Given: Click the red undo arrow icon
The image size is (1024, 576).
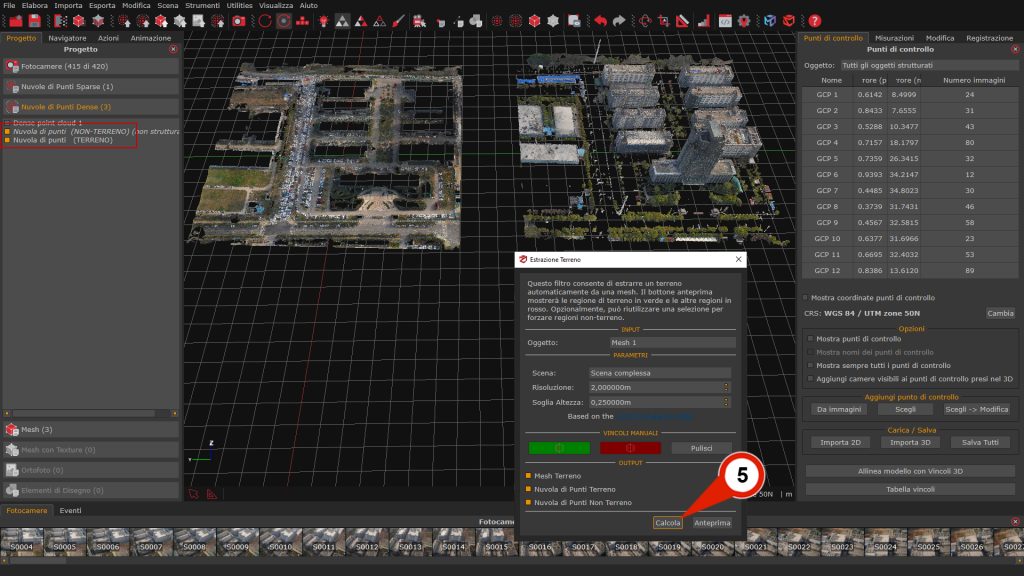Looking at the screenshot, I should pyautogui.click(x=600, y=21).
